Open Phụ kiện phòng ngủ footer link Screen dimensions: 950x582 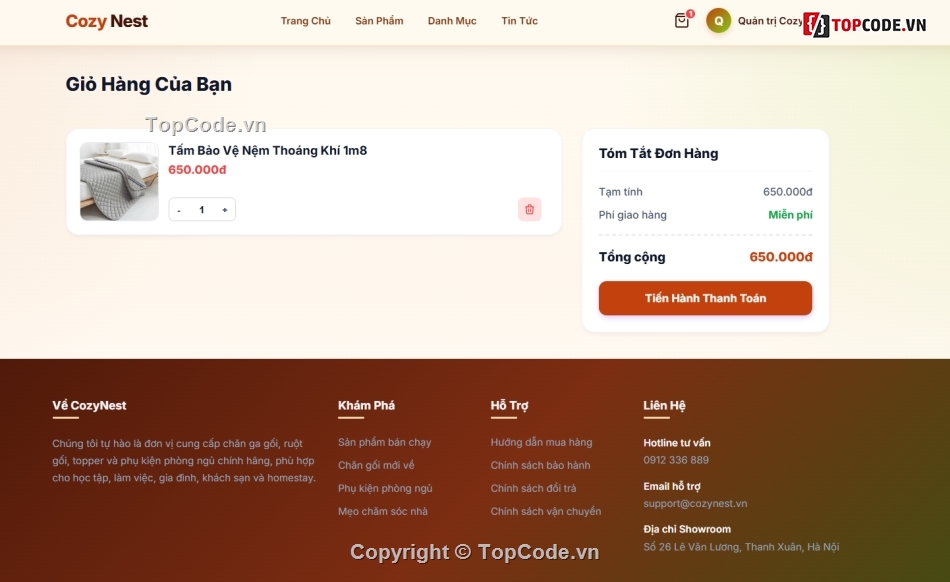pyautogui.click(x=385, y=488)
